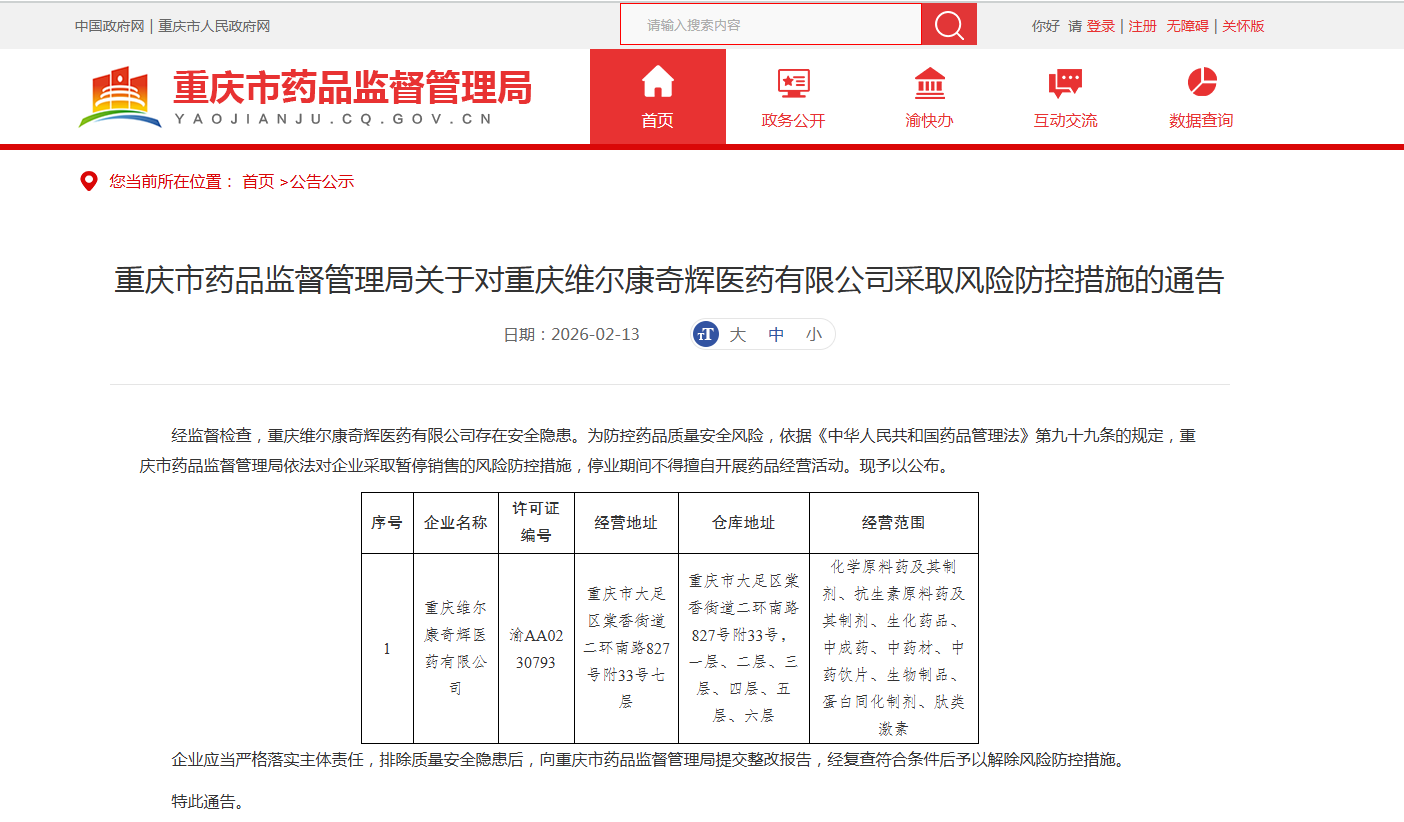Image resolution: width=1404 pixels, height=822 pixels.
Task: Open the 数据查询 navigation menu
Action: 1201,121
